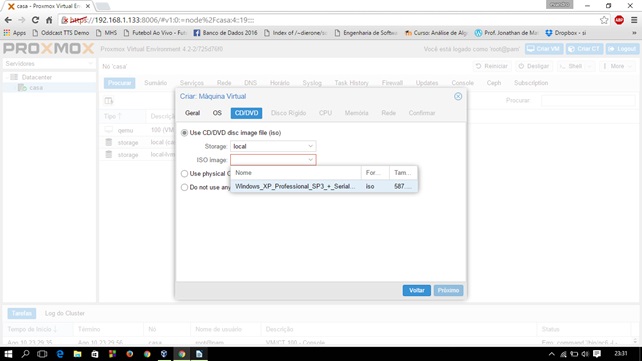Viewport: 642px width, 361px height.
Task: Open the Procurar tab of node casa
Action: pos(120,83)
